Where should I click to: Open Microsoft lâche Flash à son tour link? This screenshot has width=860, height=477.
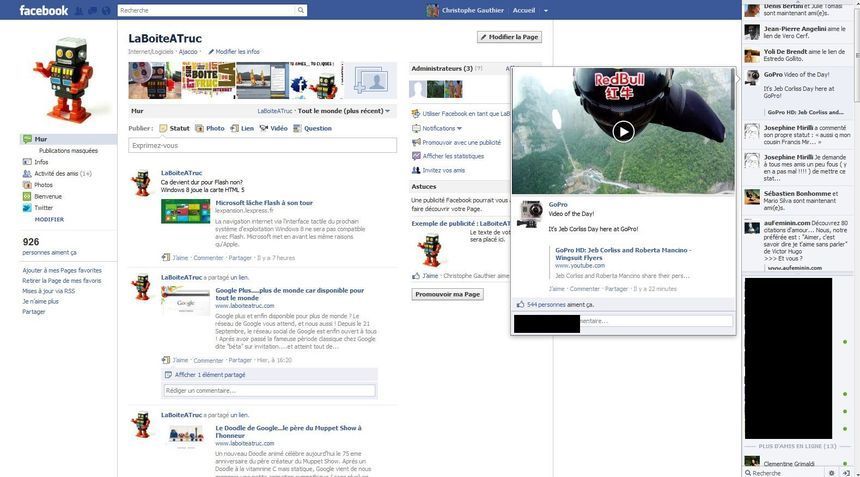tap(264, 203)
